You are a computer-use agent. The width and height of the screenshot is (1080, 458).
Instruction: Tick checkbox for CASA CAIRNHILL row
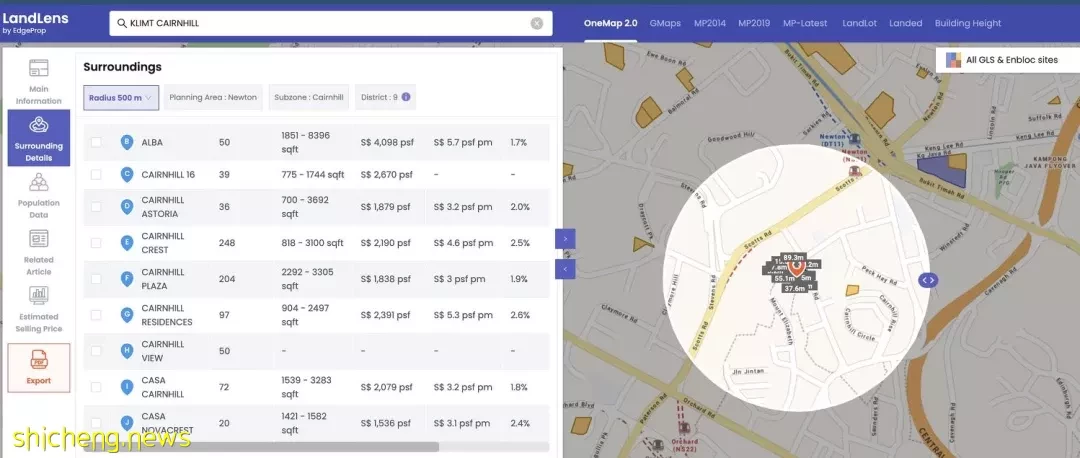coord(96,387)
